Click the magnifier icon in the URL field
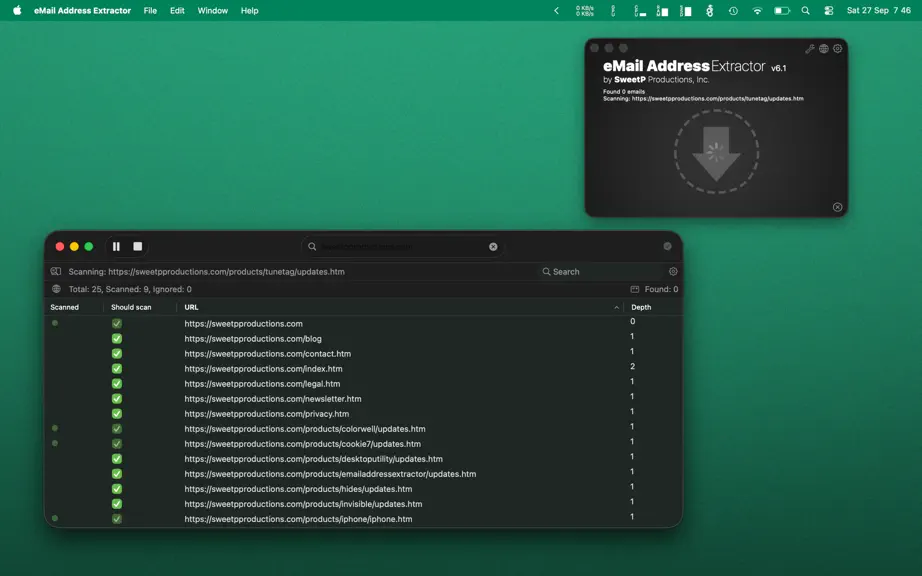Screen dimensions: 922x576 [x=312, y=247]
